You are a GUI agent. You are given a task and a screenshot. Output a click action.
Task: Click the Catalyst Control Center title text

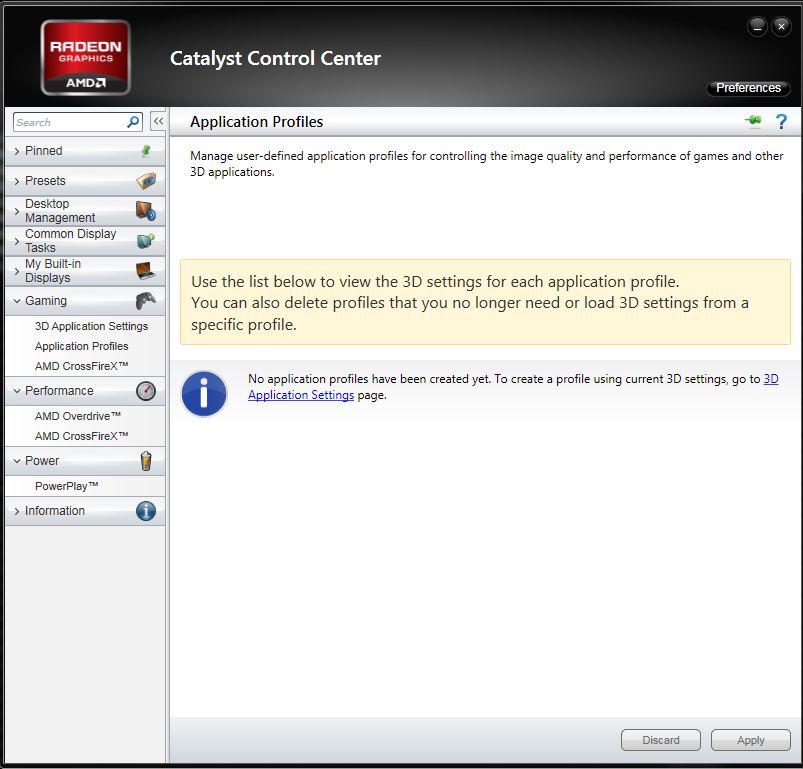tap(276, 58)
